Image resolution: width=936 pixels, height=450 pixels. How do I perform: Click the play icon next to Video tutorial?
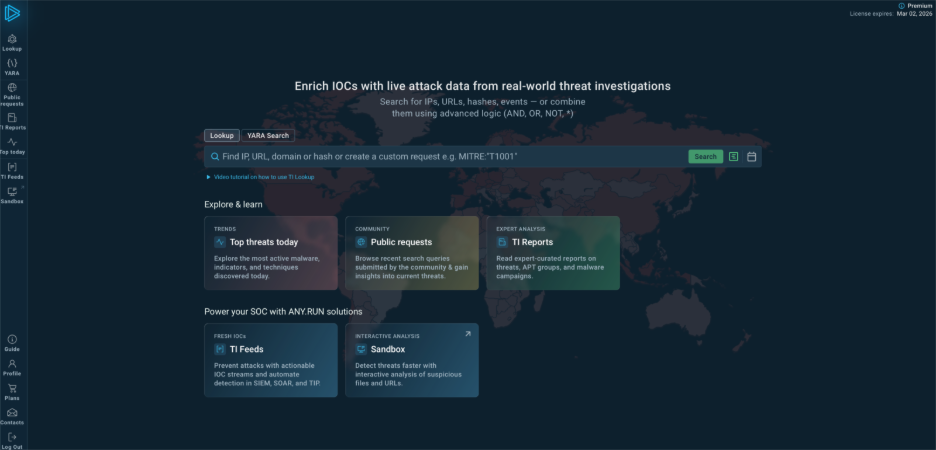click(x=208, y=177)
